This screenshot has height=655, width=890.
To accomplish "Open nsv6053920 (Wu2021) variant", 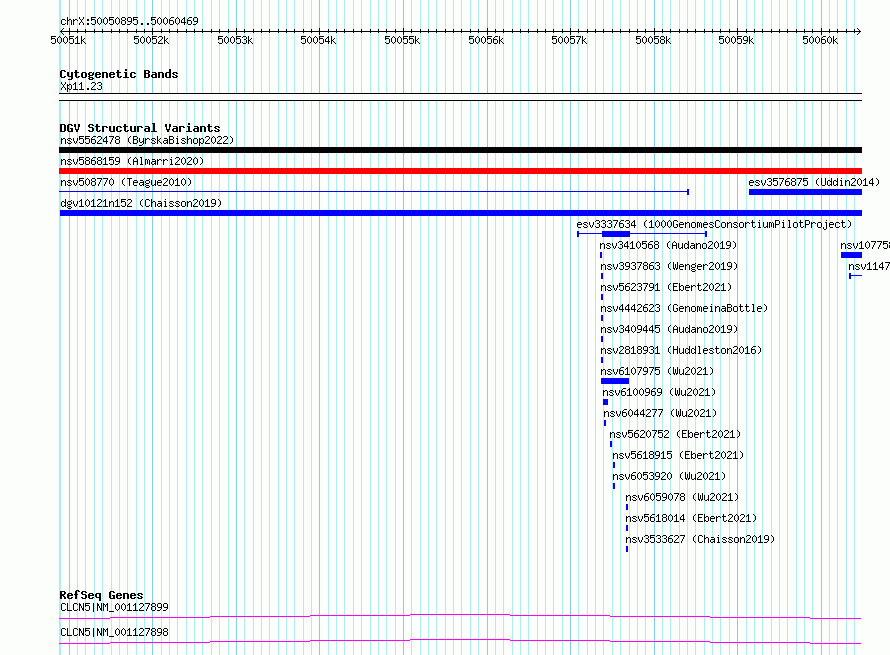I will pos(669,476).
